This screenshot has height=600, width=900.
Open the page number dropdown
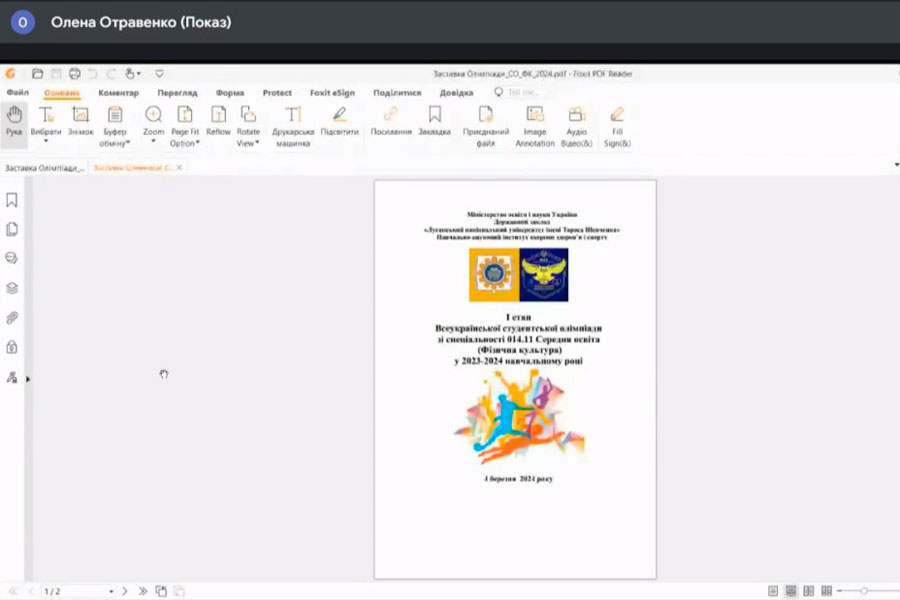pyautogui.click(x=111, y=591)
